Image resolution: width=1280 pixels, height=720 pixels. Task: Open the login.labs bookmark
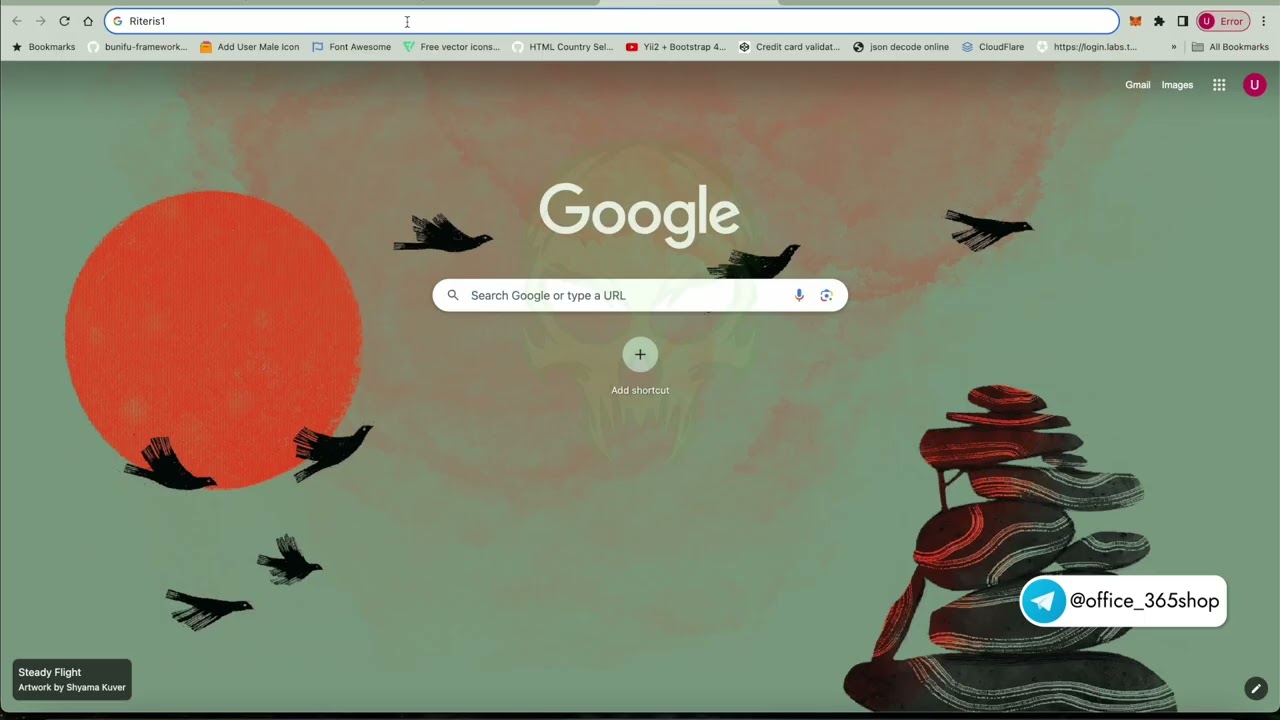[1087, 47]
